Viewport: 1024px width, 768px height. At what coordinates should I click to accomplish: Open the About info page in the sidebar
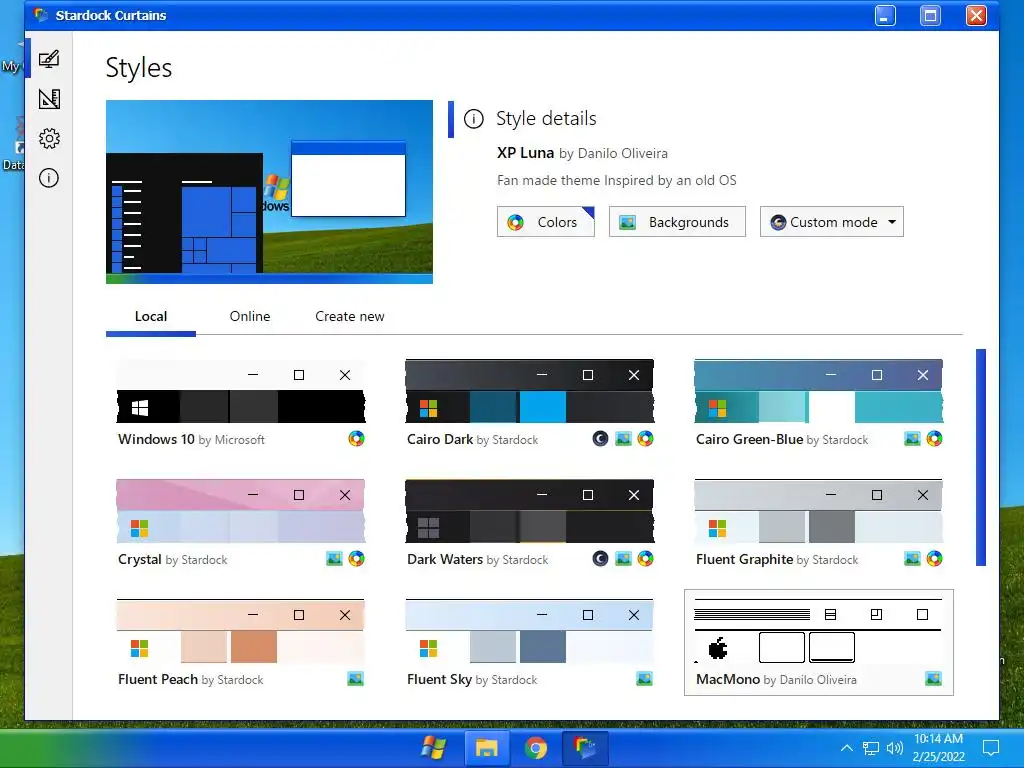pos(49,178)
